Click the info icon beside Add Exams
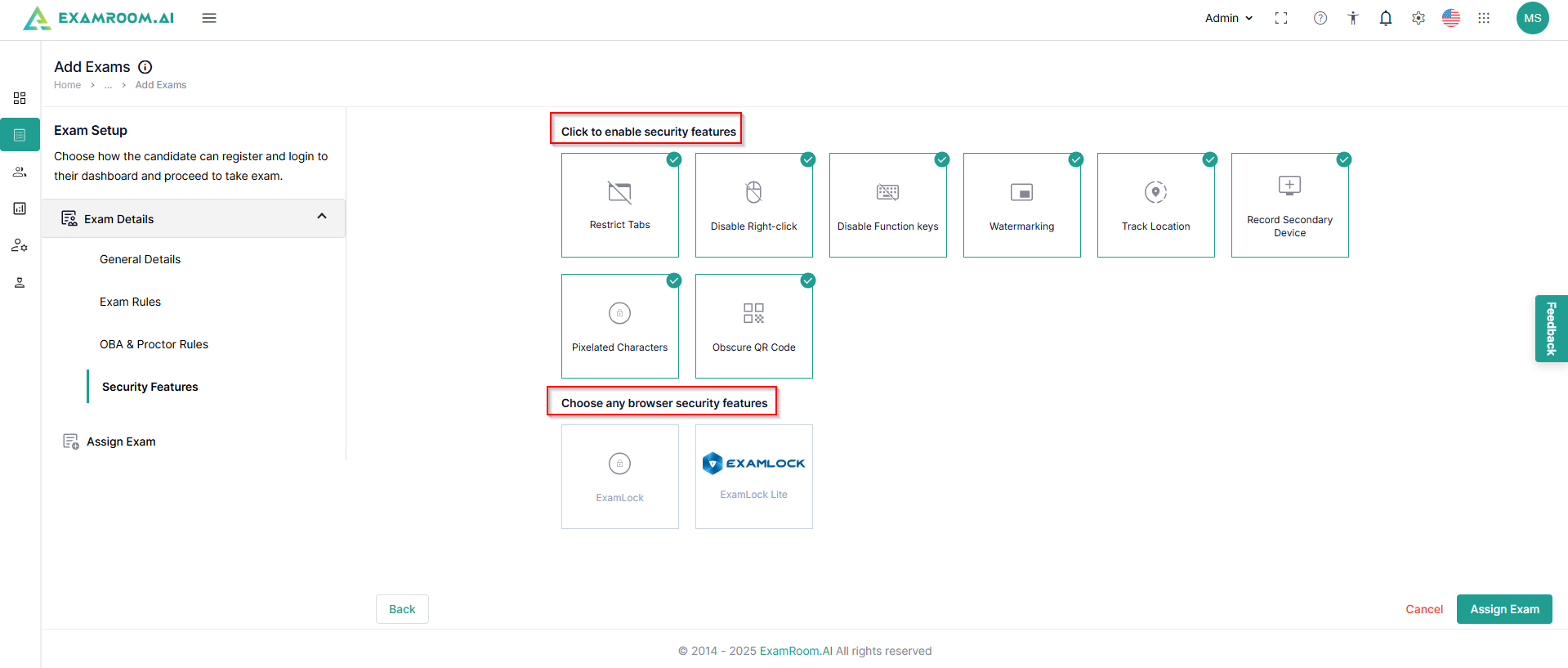 pyautogui.click(x=145, y=67)
